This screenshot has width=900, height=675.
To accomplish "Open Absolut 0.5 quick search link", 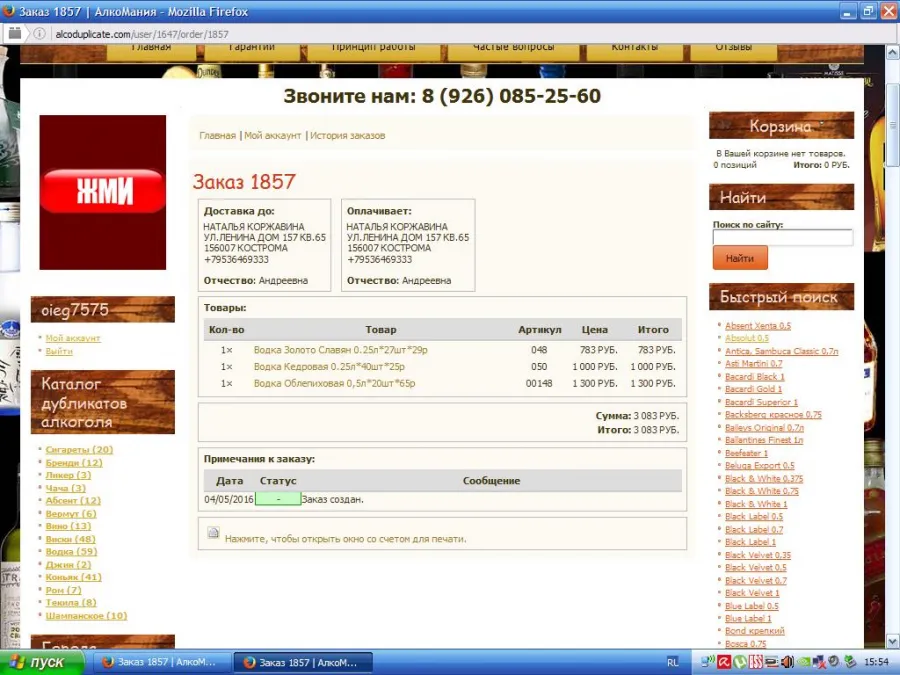I will (747, 338).
